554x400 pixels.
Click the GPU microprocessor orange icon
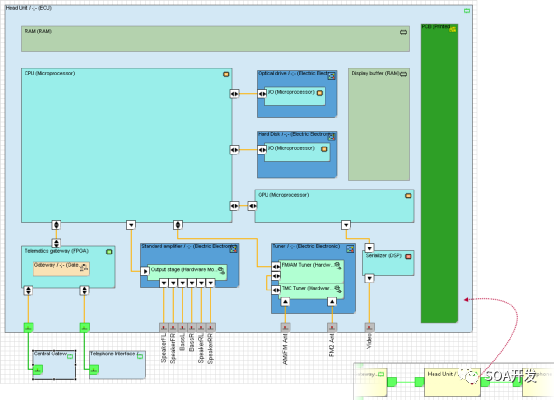408,195
